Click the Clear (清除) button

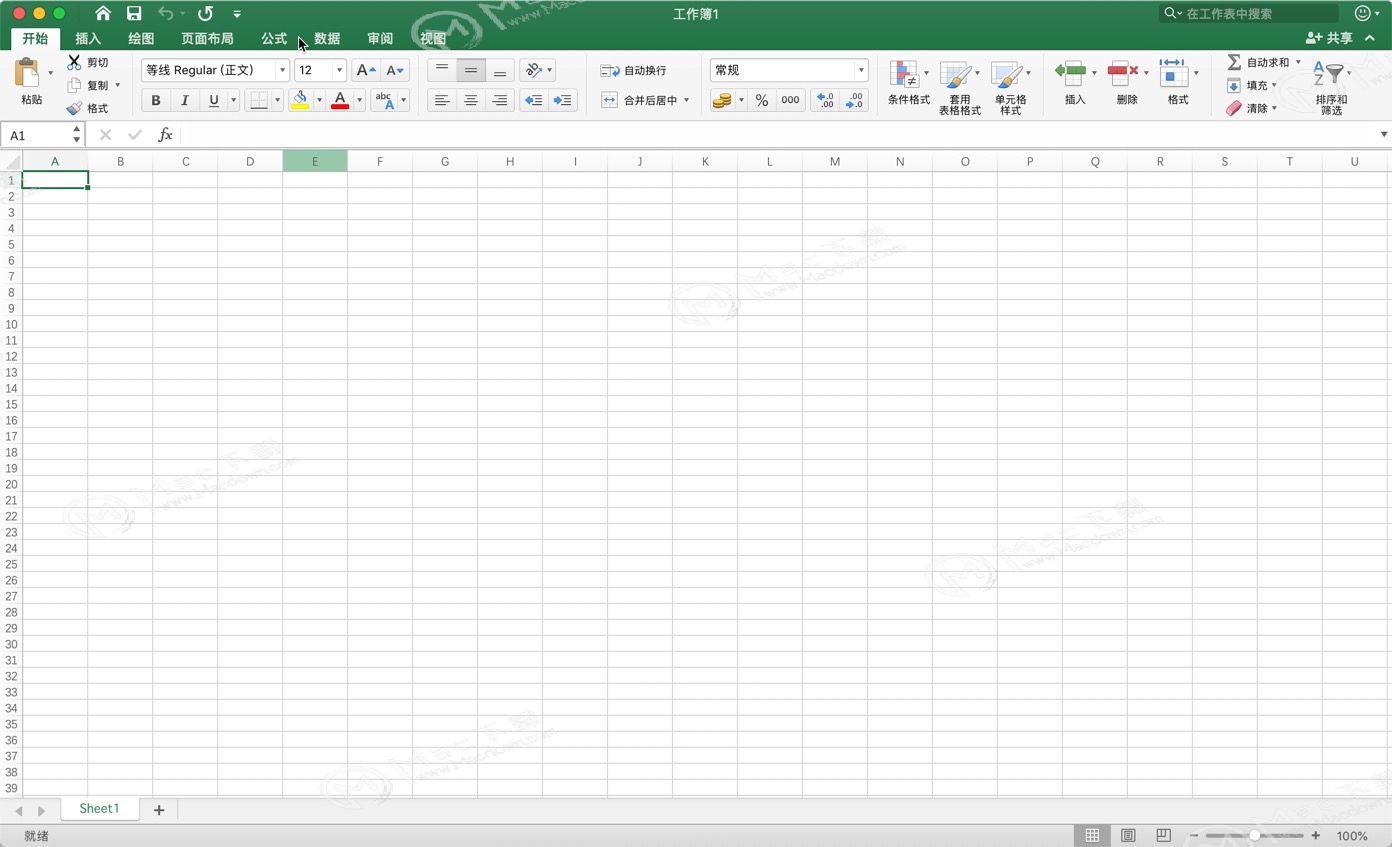click(1251, 108)
